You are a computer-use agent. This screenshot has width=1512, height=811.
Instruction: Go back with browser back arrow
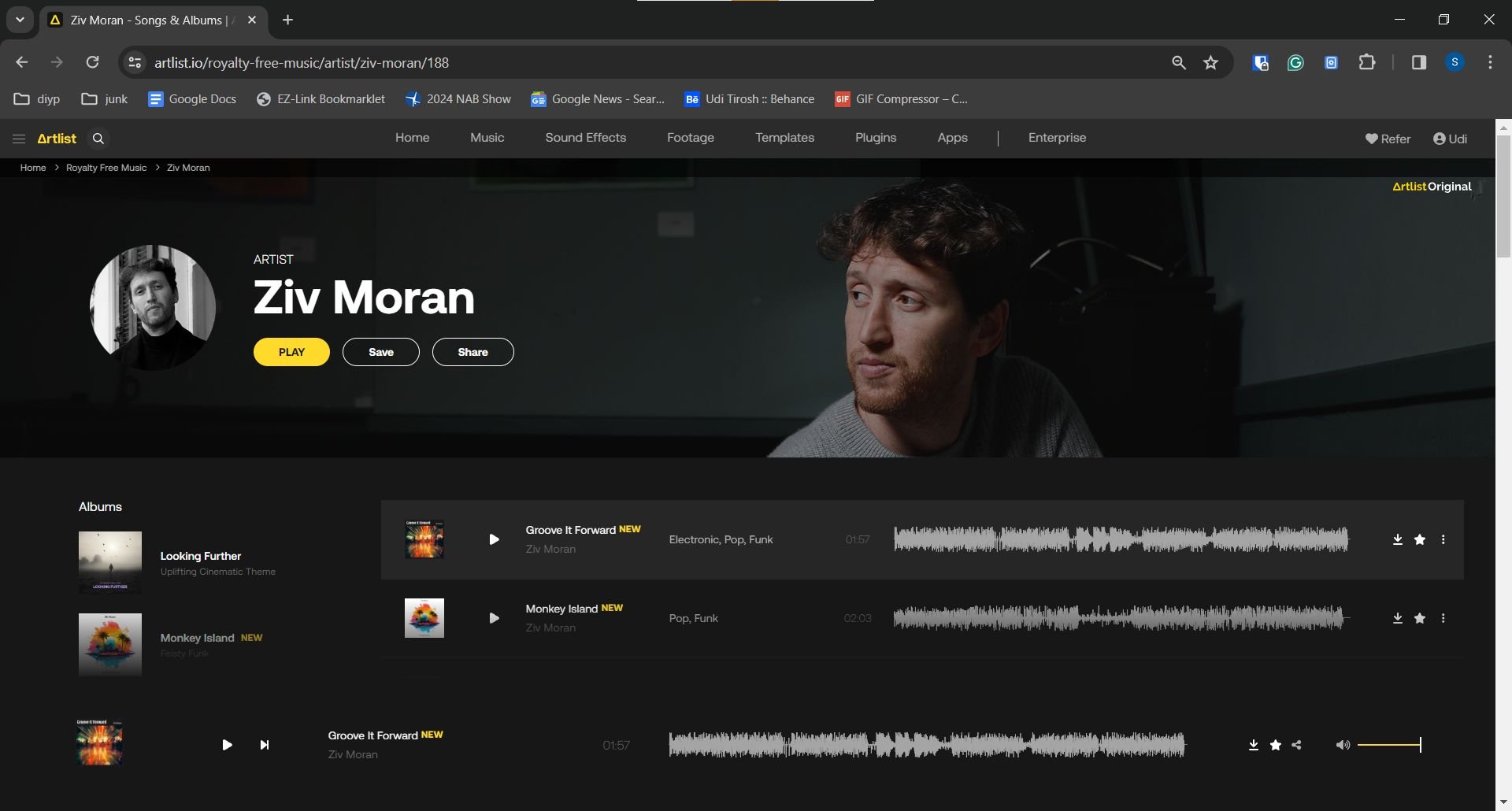[x=21, y=62]
